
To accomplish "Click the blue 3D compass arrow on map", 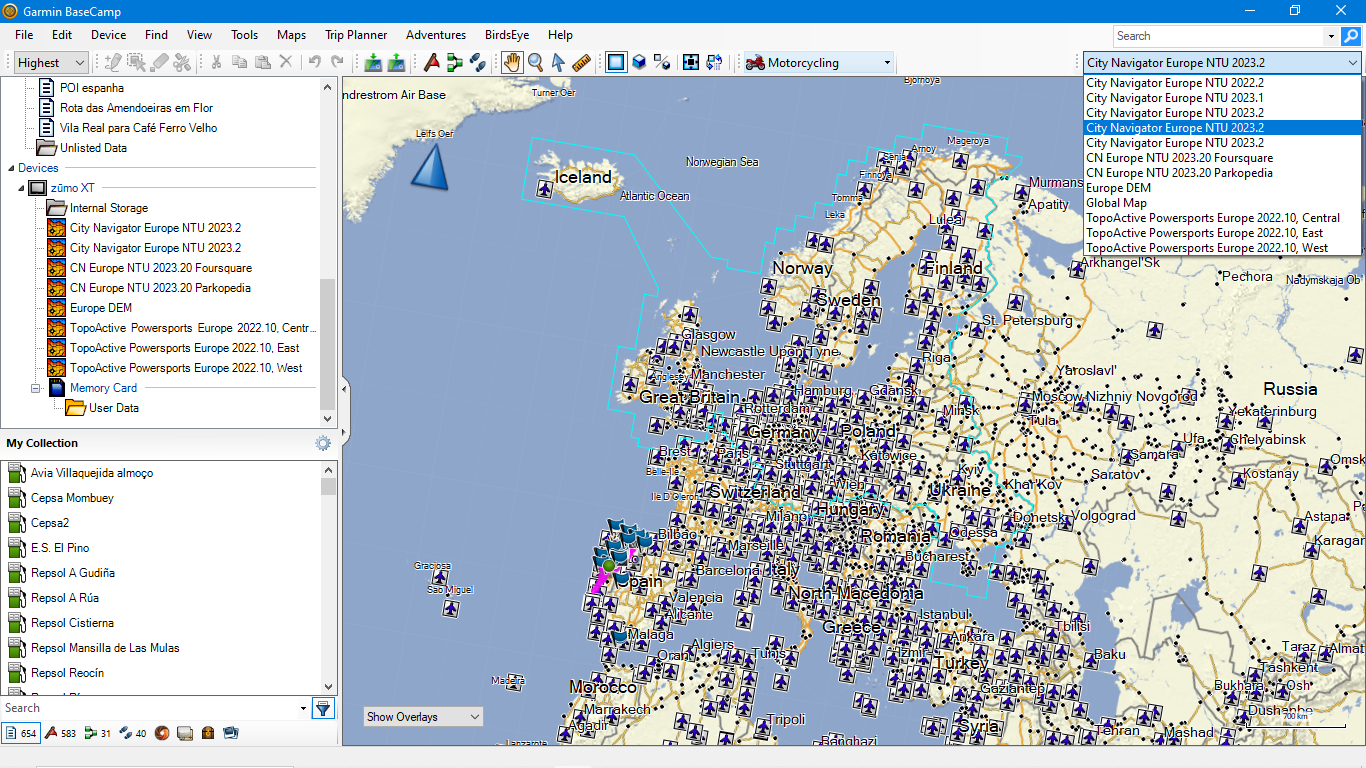I will 430,166.
